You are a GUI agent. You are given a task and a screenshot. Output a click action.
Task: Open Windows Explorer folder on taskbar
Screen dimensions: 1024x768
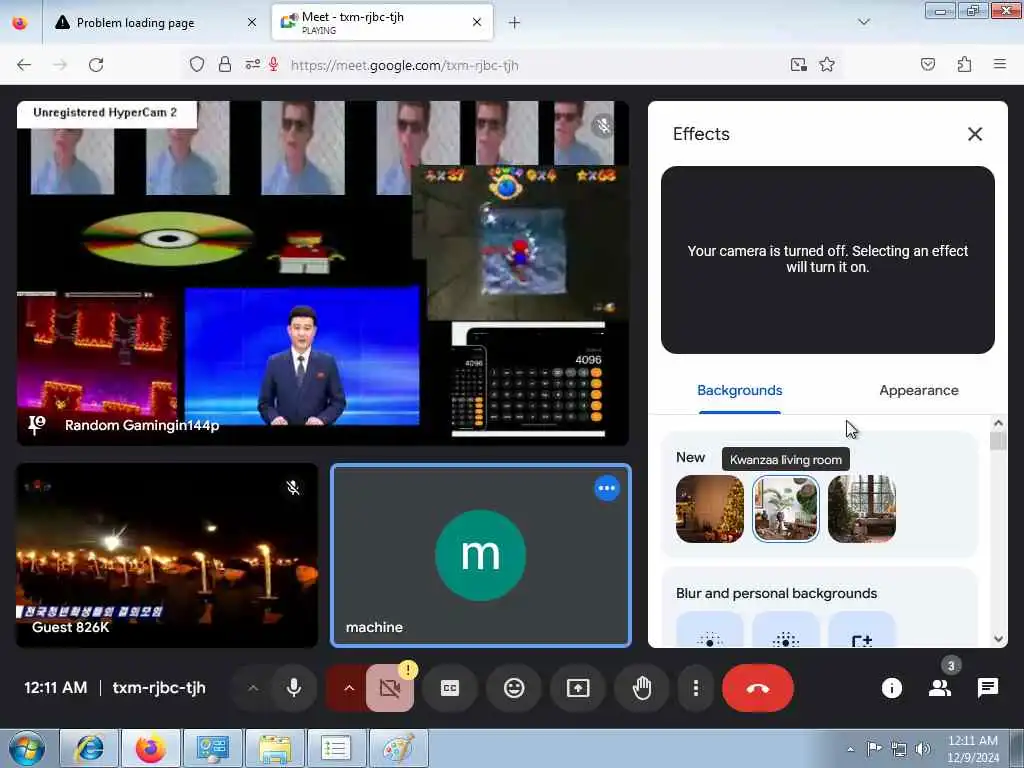pyautogui.click(x=275, y=748)
